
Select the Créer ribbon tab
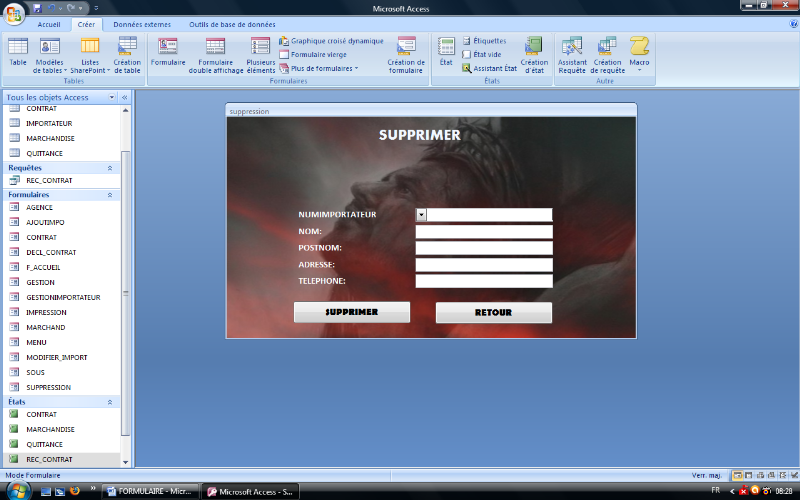pyautogui.click(x=86, y=24)
